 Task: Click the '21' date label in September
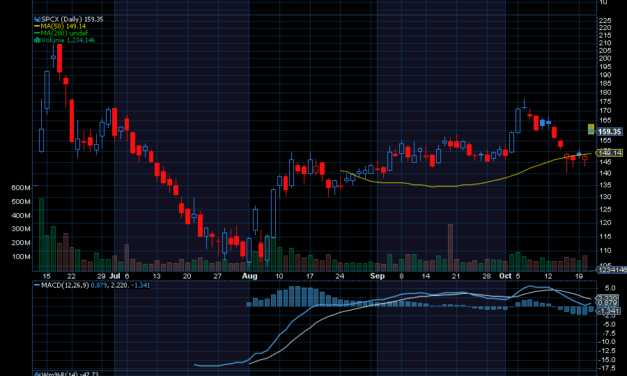click(456, 276)
